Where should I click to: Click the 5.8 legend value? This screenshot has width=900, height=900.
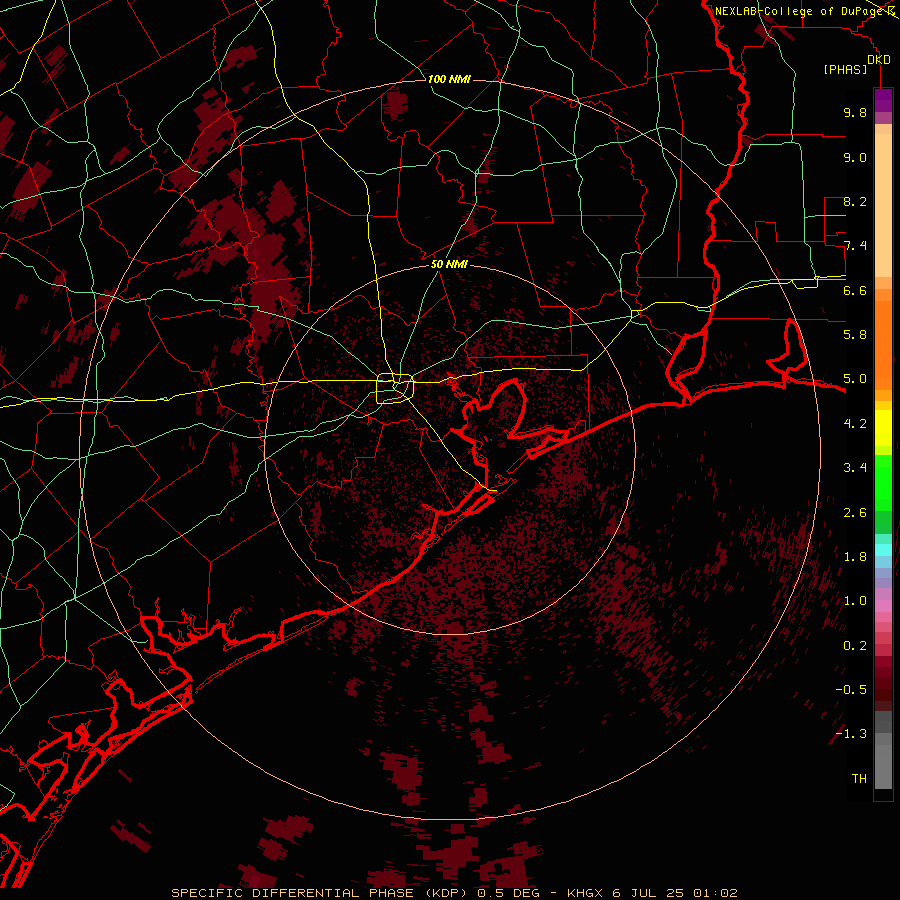(855, 335)
